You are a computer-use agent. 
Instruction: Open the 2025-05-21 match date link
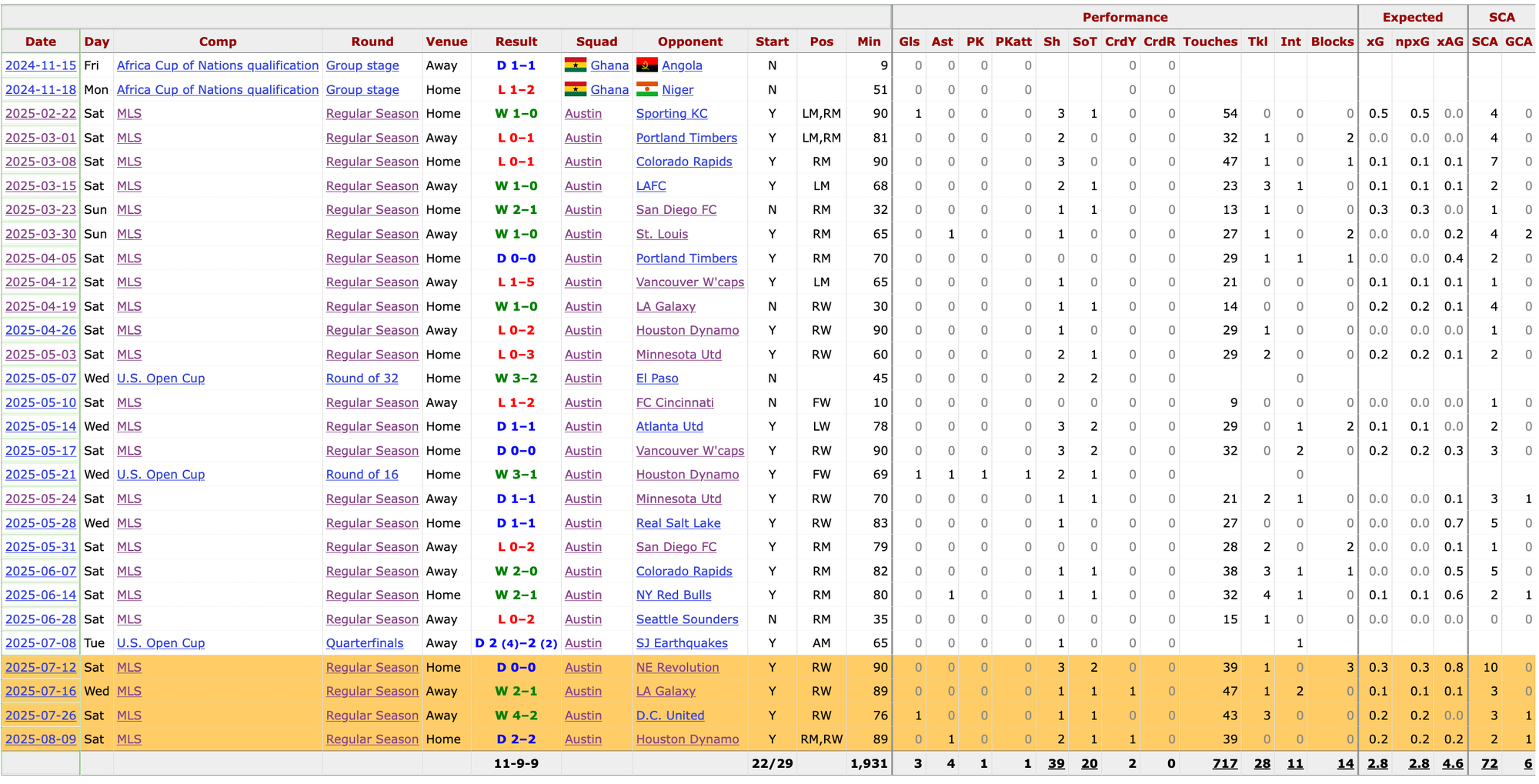[41, 475]
